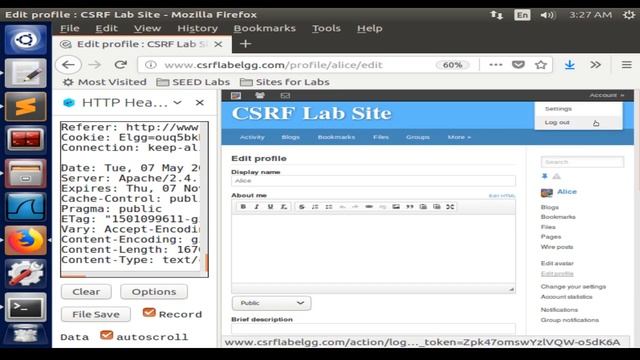Open Wireshark from the launcher
Viewport: 640px width, 360px height.
(26, 207)
